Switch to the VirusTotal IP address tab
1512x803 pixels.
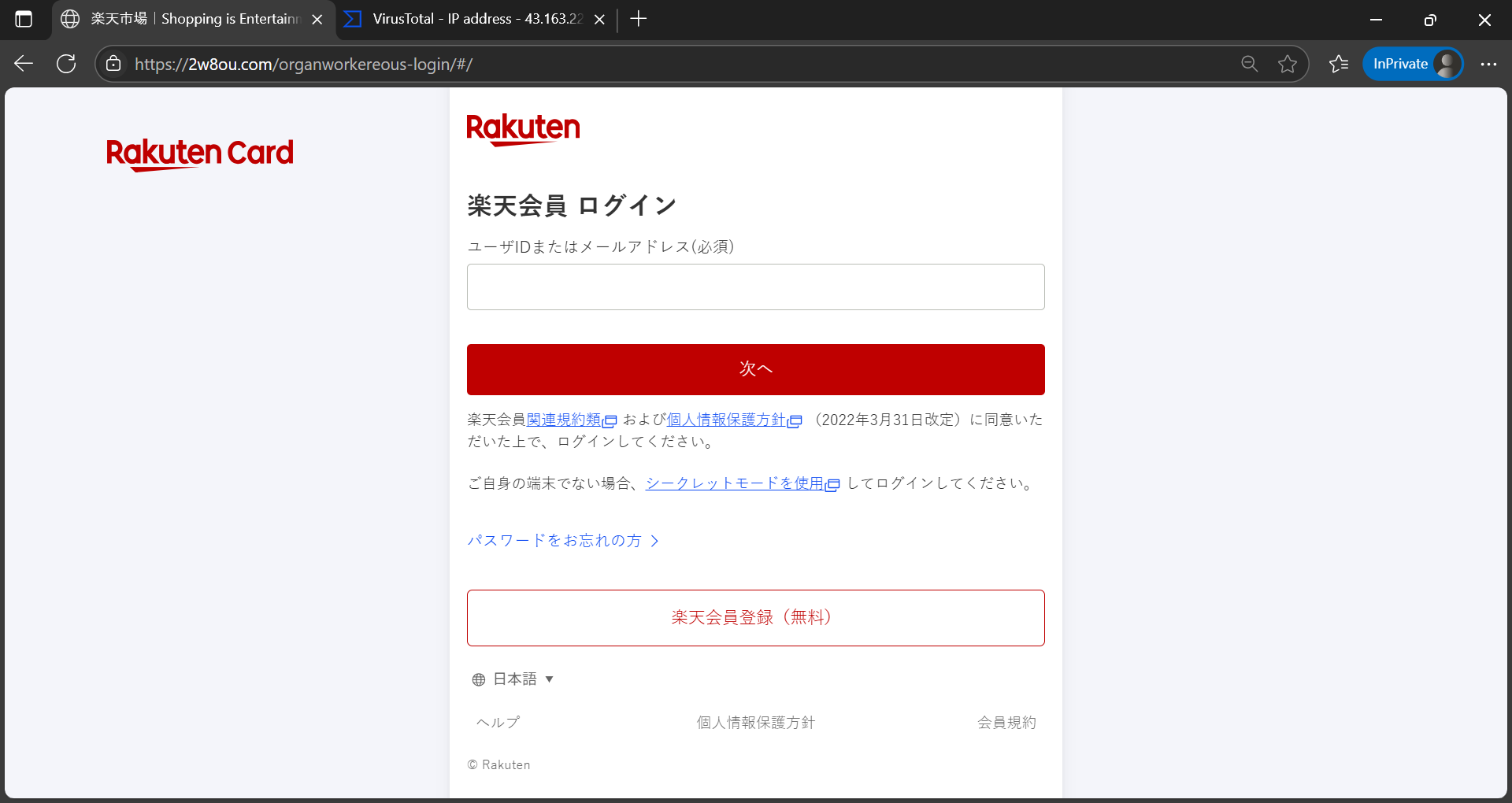(476, 19)
